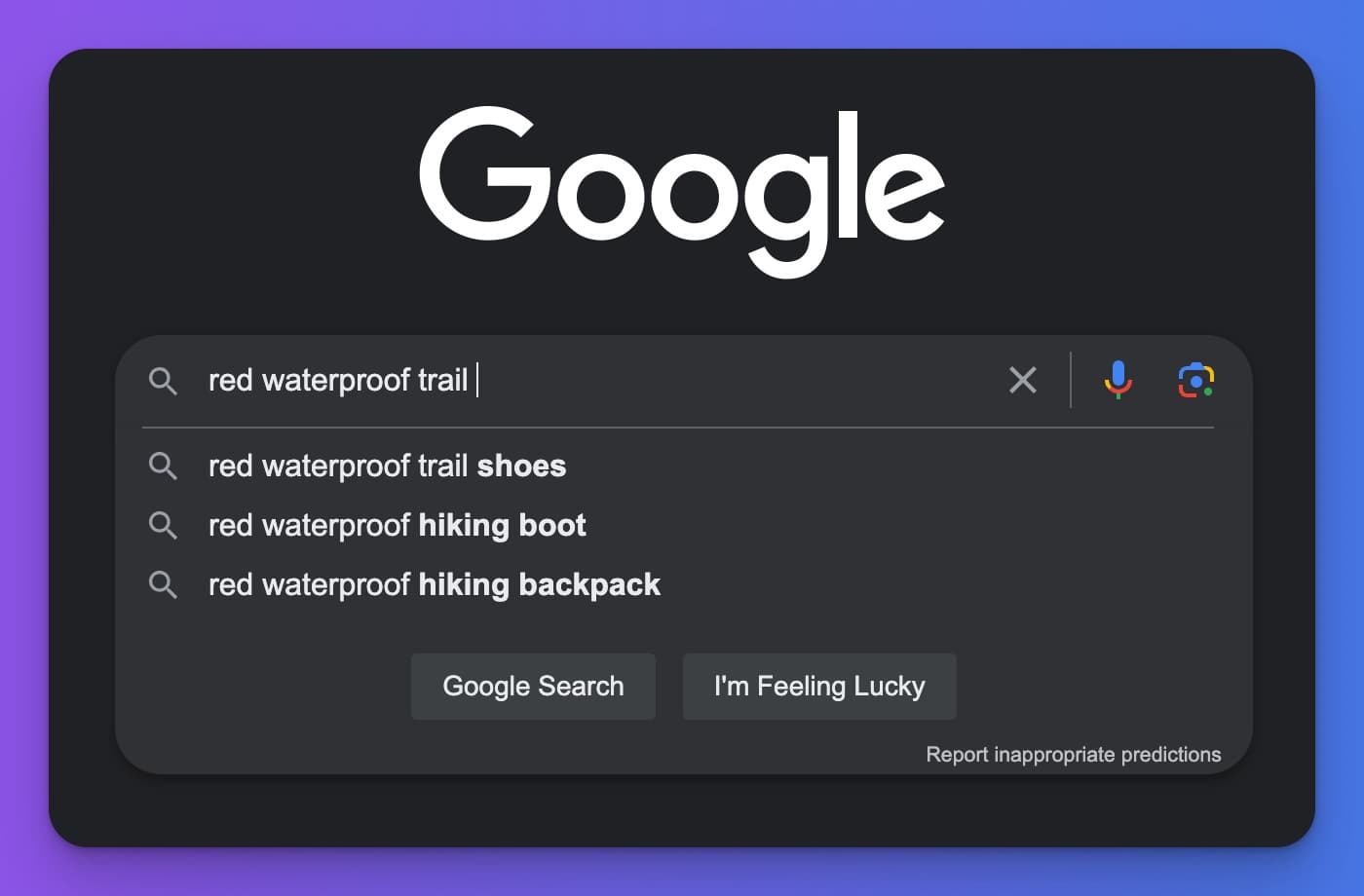Click the query text 'red waterproof trail'
The width and height of the screenshot is (1364, 896).
pyautogui.click(x=337, y=380)
